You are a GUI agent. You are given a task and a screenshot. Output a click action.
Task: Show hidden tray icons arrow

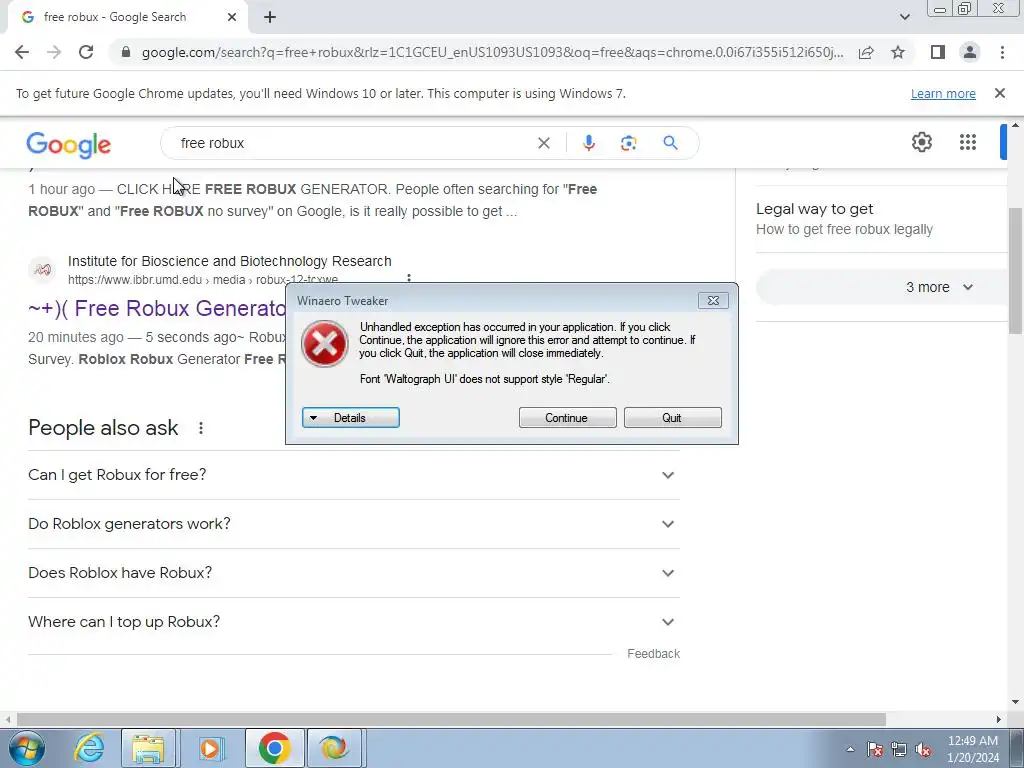(x=850, y=749)
